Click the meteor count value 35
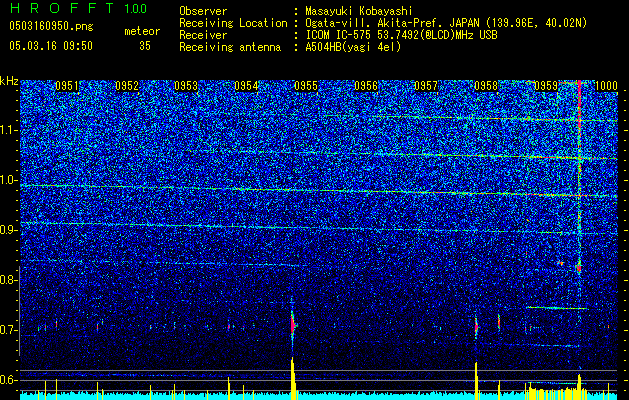The image size is (629, 400). pos(145,46)
